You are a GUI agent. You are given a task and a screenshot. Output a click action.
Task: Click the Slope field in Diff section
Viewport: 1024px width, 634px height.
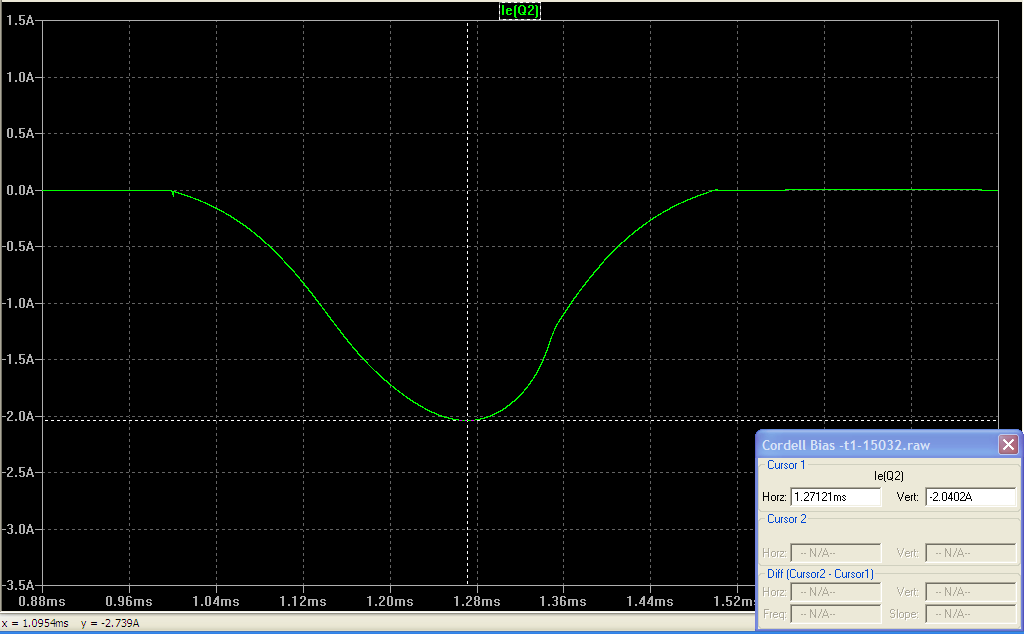970,614
